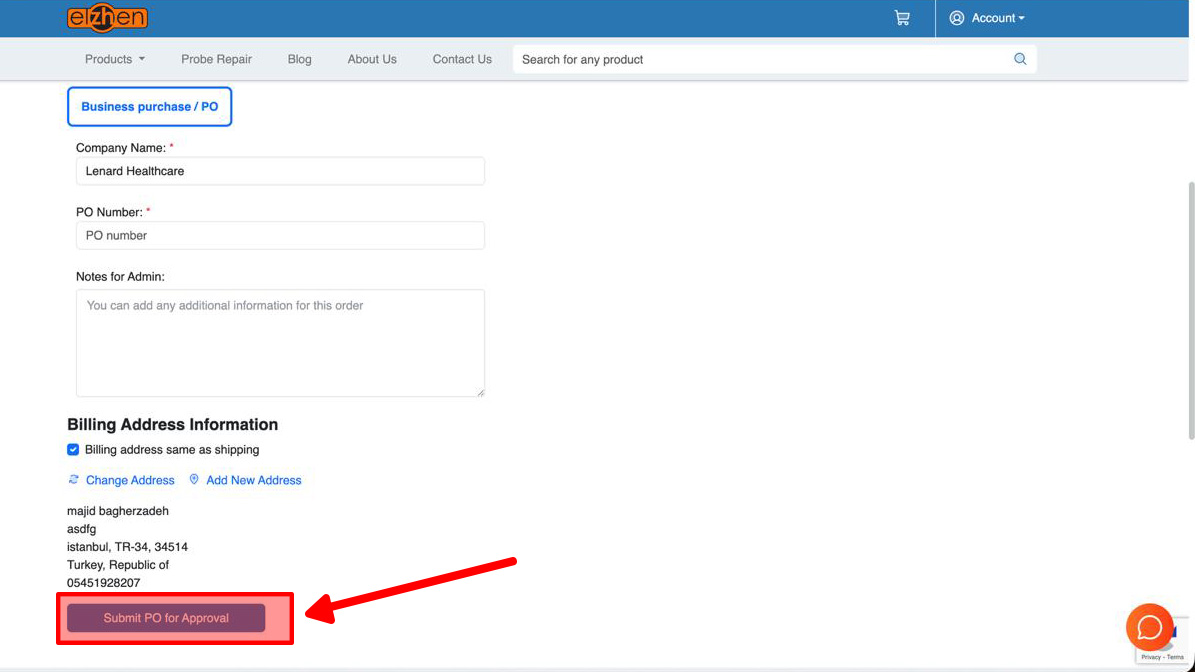Image resolution: width=1195 pixels, height=672 pixels.
Task: Open the chat bubble in bottom corner
Action: click(1149, 628)
